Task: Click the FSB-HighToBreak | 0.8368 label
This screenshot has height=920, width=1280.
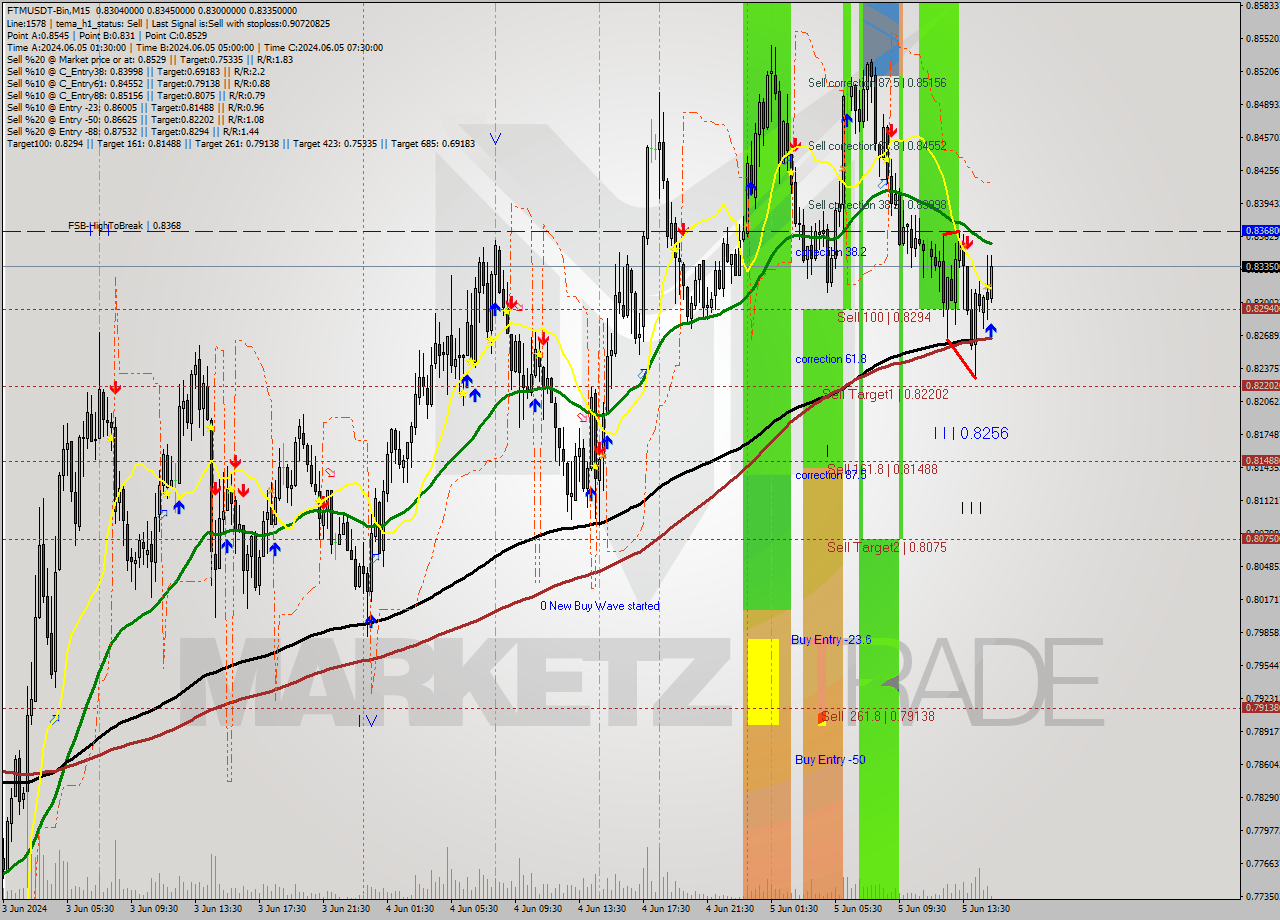Action: coord(125,226)
